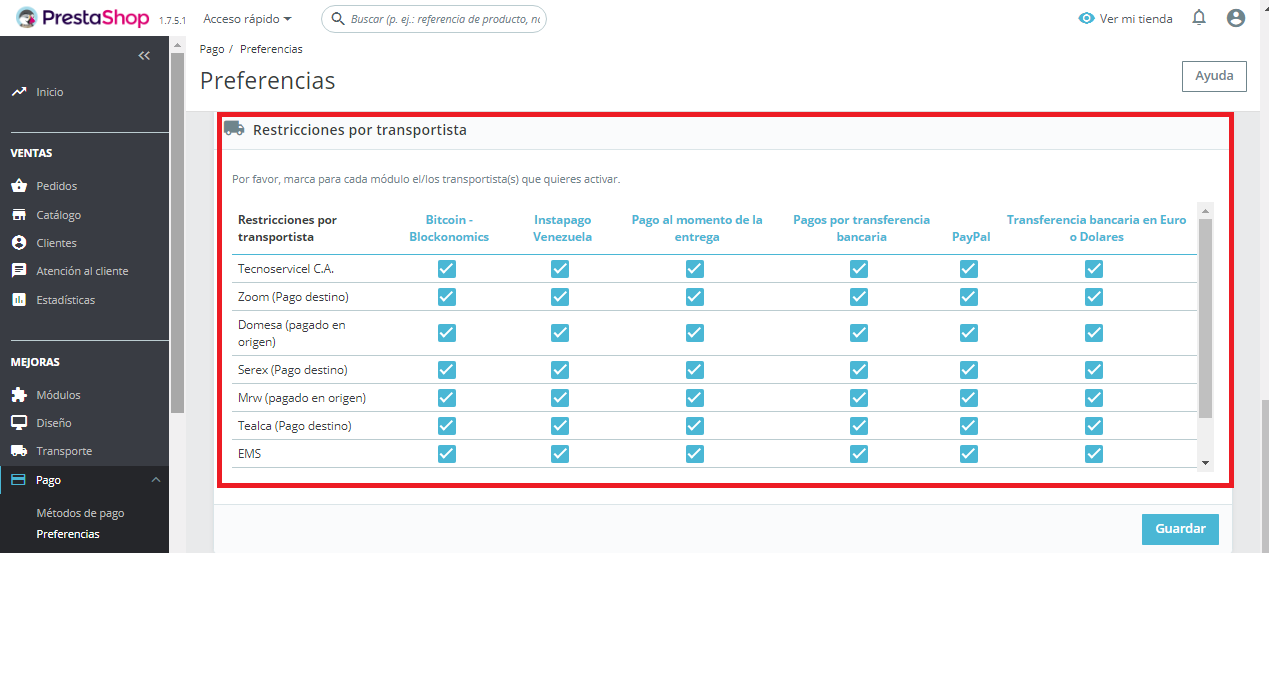Click the search magnifier icon
The height and width of the screenshot is (700, 1269).
click(338, 19)
